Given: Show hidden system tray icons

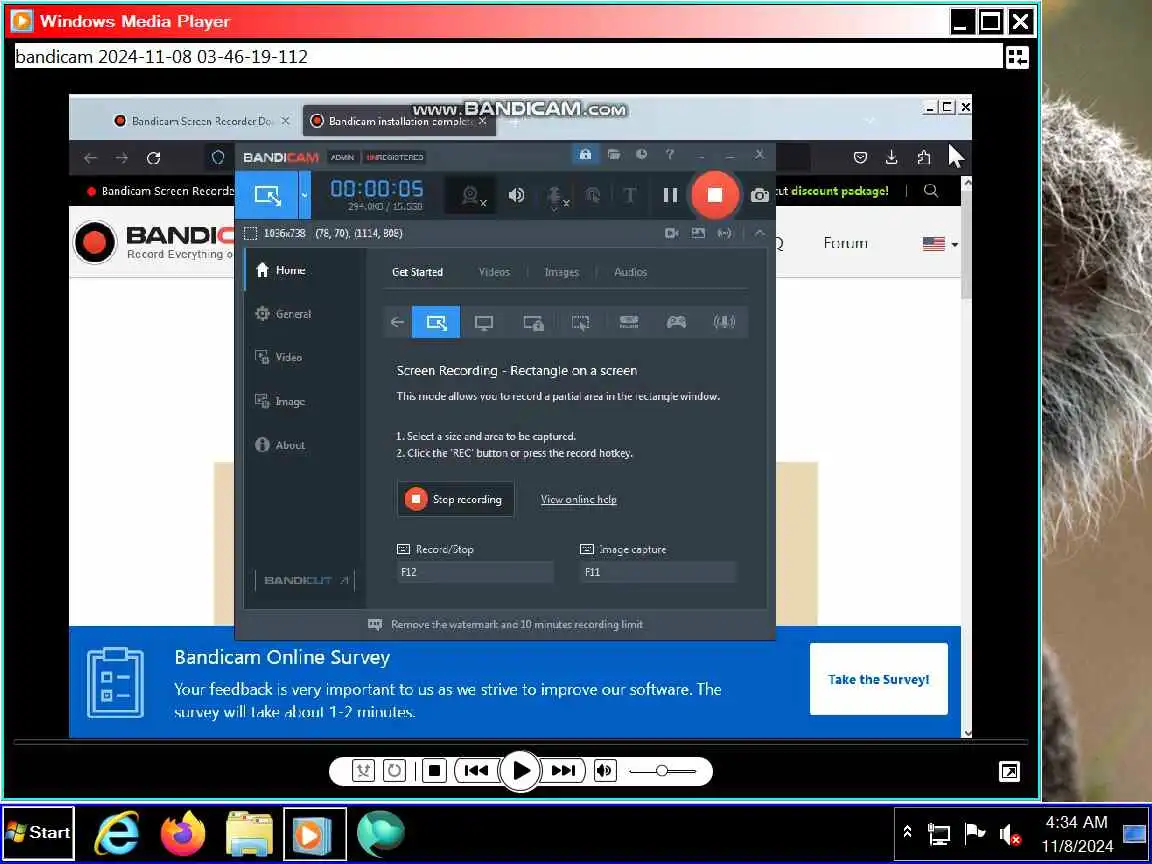Looking at the screenshot, I should point(907,832).
